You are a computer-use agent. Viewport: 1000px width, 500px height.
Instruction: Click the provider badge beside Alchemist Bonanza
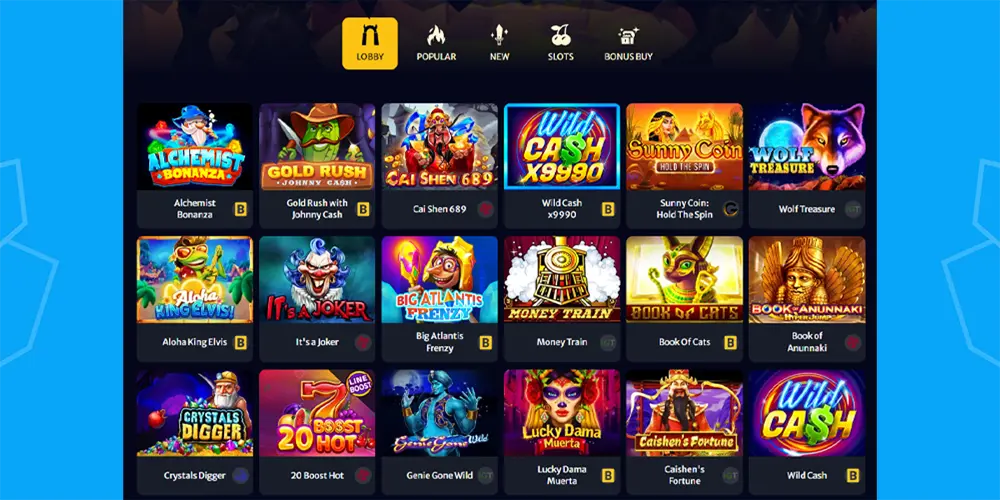pos(240,209)
